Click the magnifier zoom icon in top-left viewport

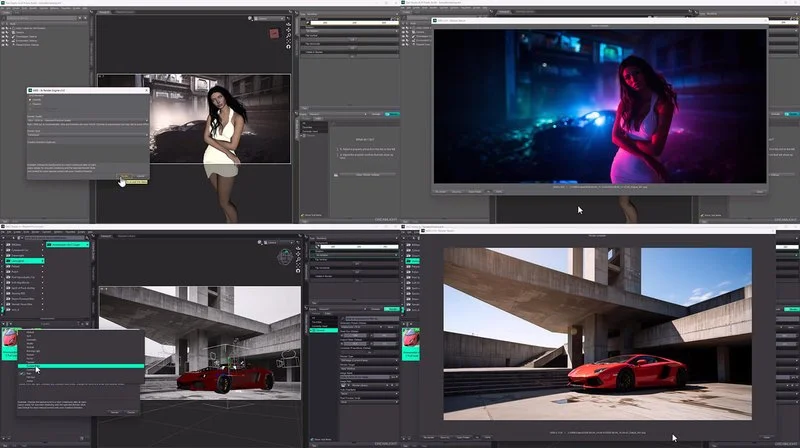click(x=289, y=36)
